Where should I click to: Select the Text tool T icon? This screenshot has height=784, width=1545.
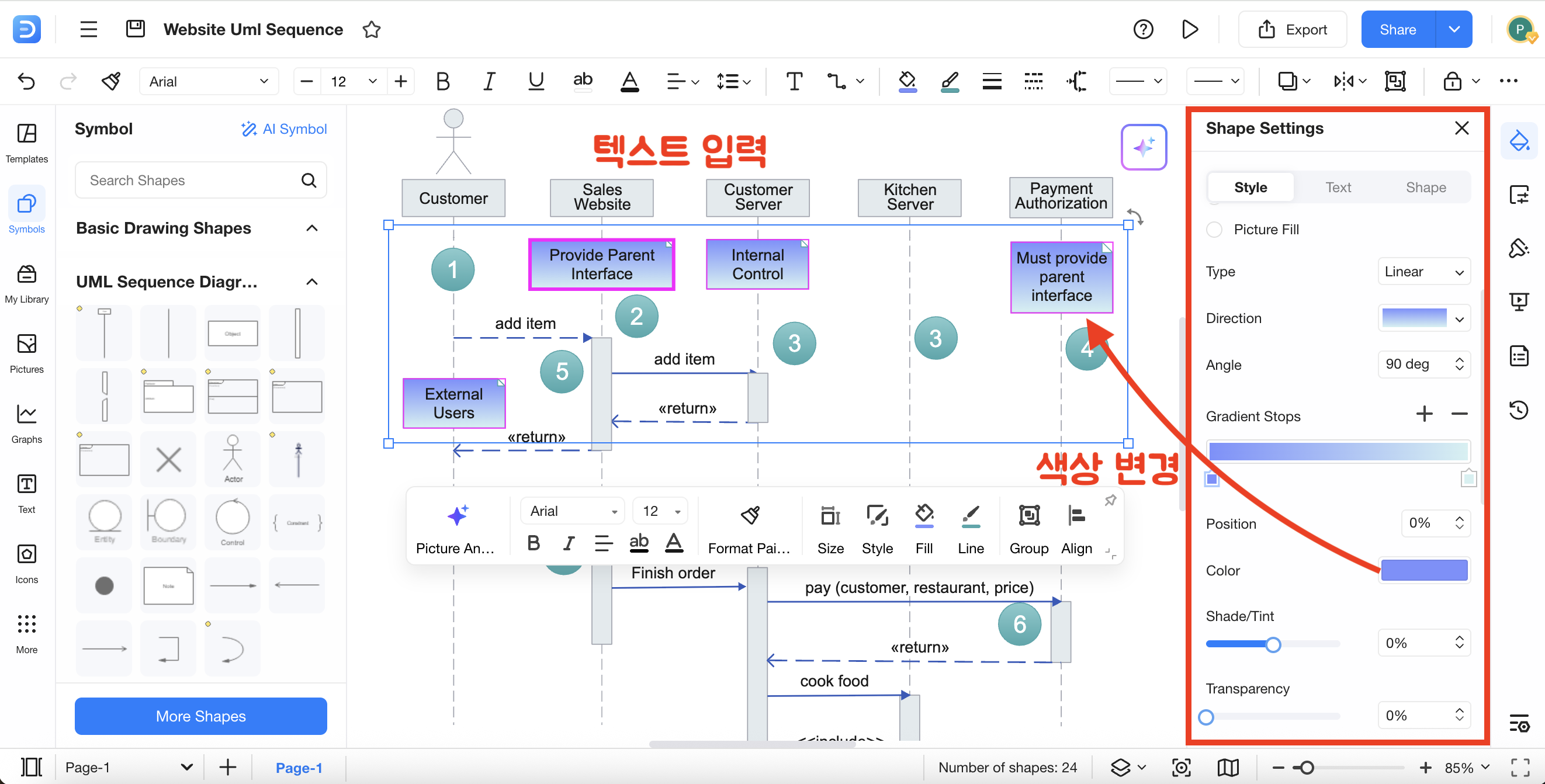(x=794, y=81)
